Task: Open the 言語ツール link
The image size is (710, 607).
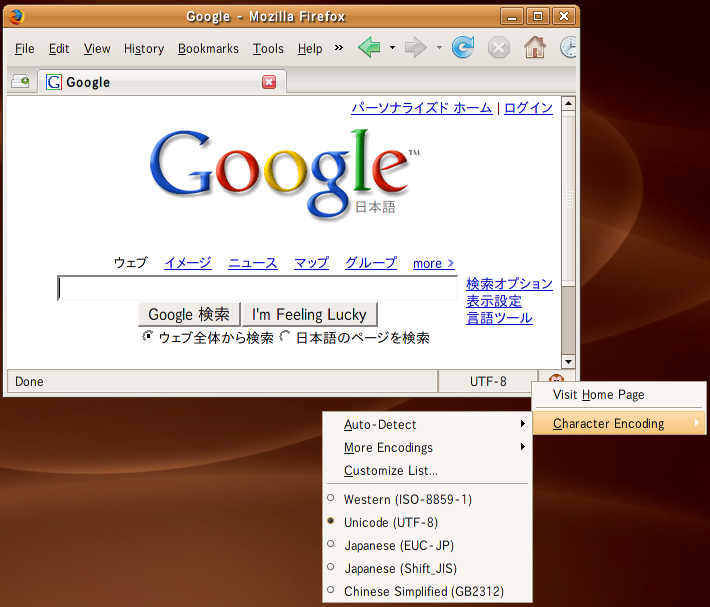Action: (x=499, y=318)
